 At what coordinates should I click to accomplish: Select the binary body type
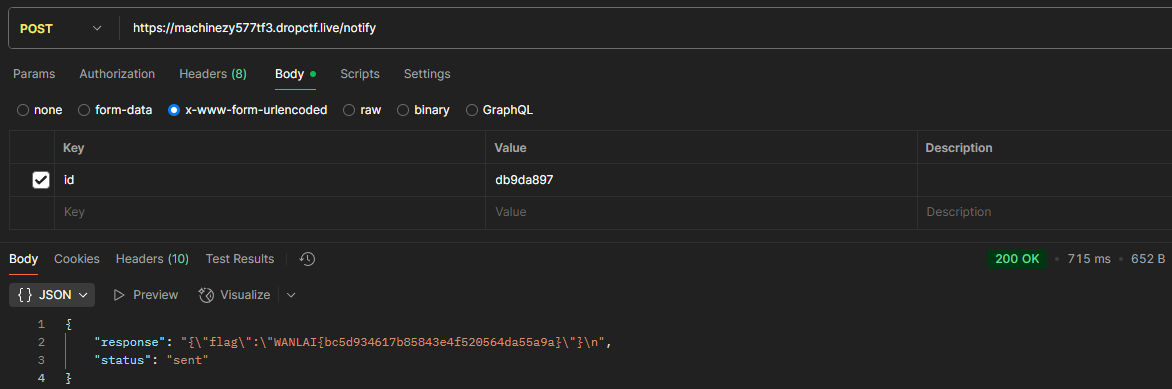[423, 110]
